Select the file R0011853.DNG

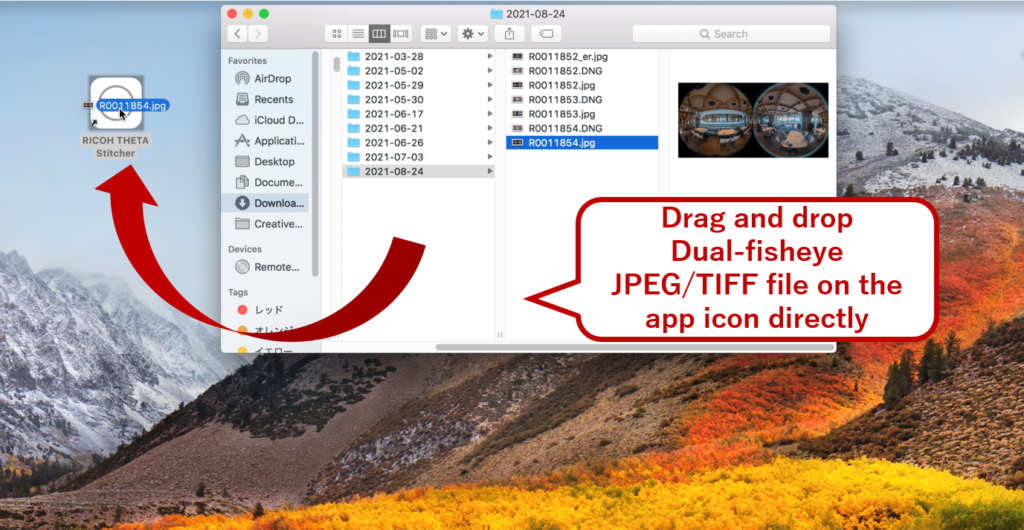pyautogui.click(x=583, y=99)
